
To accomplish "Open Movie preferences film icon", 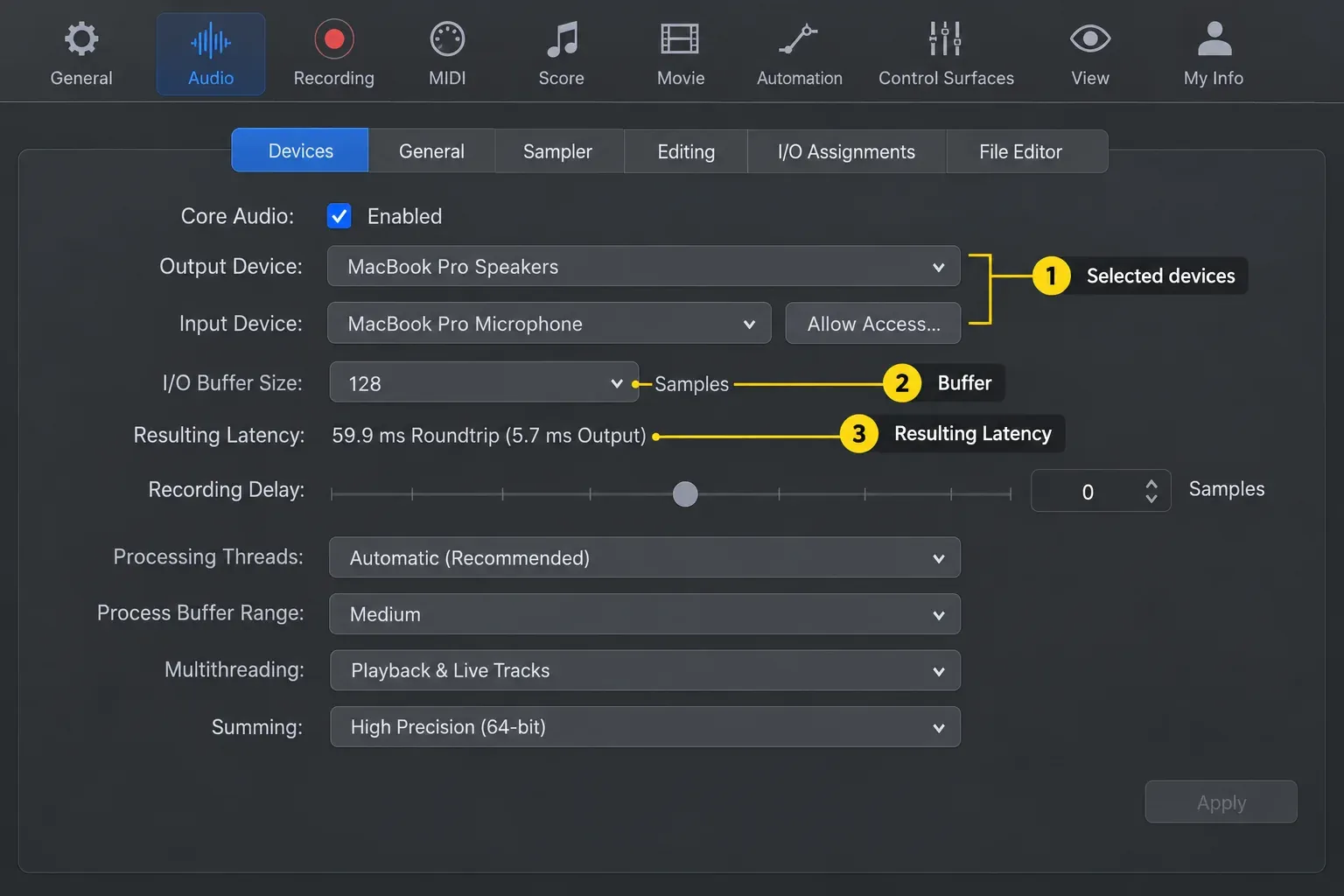I will pyautogui.click(x=680, y=39).
